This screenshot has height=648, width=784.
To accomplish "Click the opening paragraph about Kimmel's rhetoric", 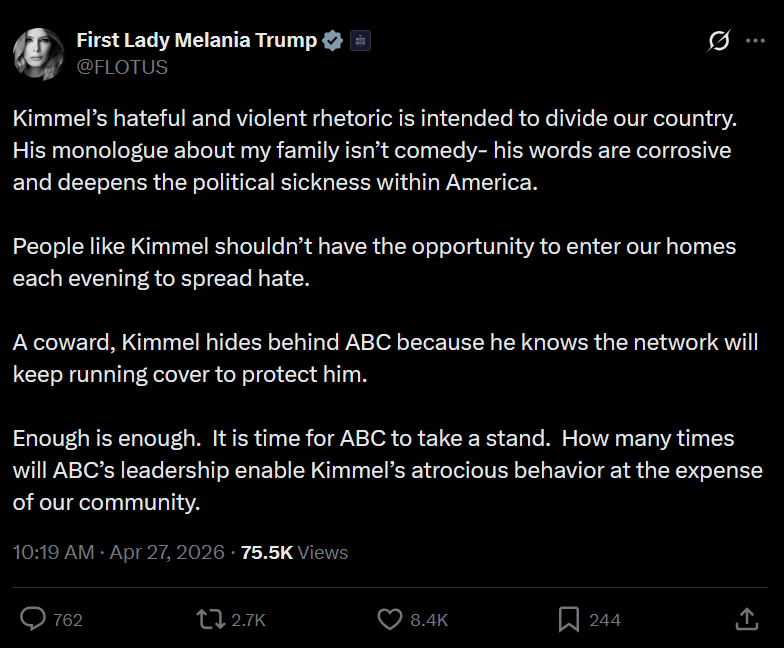I will click(375, 151).
